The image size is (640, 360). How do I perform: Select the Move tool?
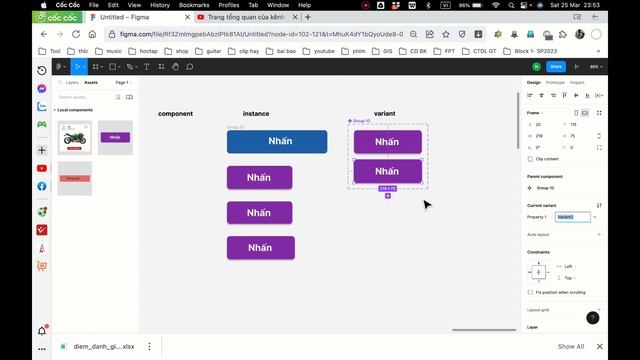point(77,67)
